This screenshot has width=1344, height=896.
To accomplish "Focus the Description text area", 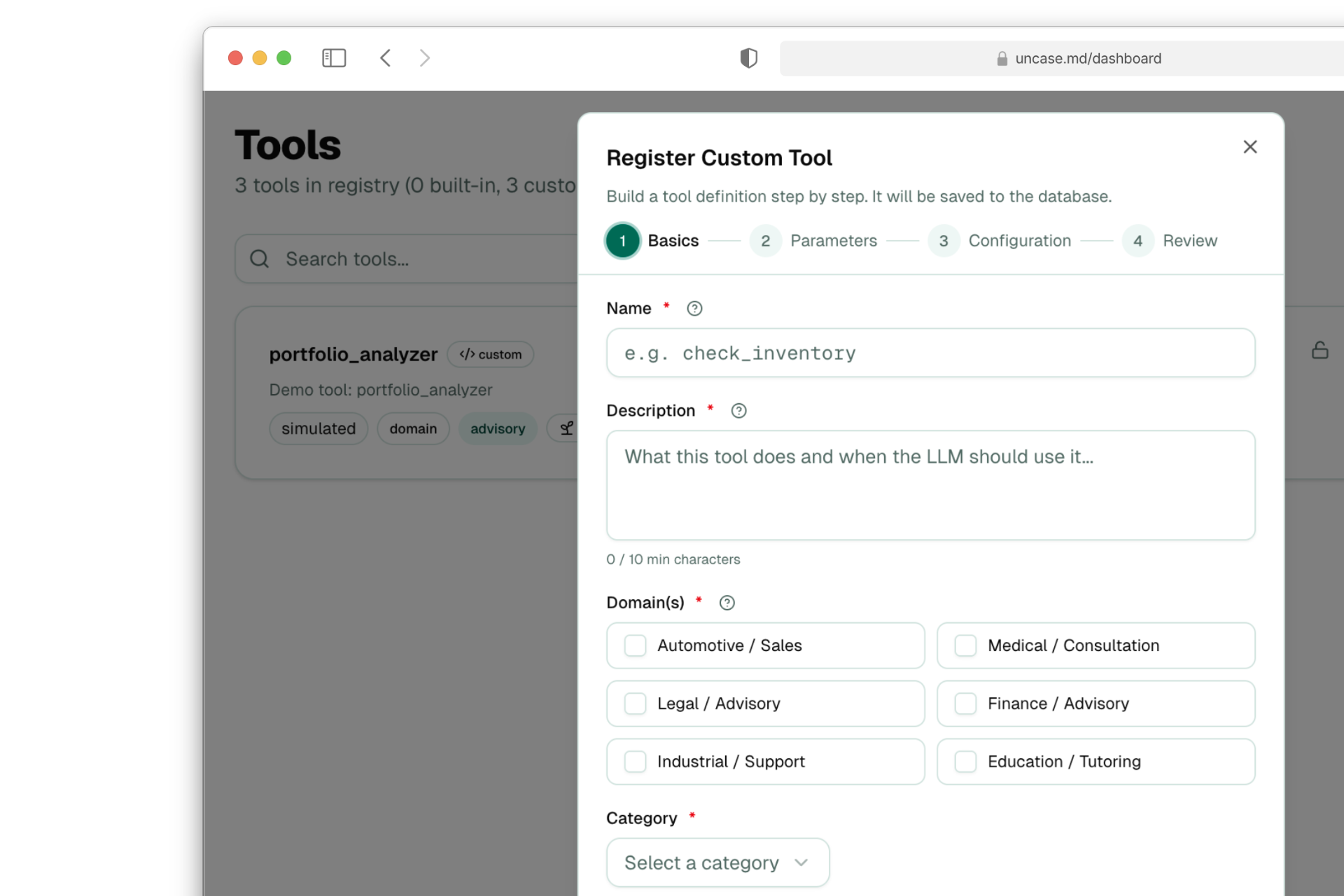I will click(930, 485).
